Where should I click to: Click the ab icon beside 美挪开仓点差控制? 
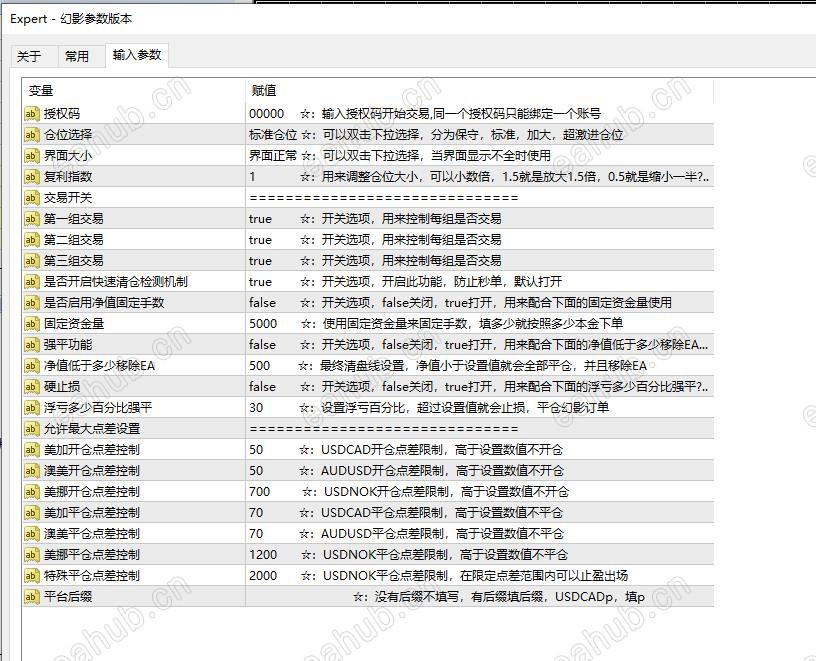31,491
